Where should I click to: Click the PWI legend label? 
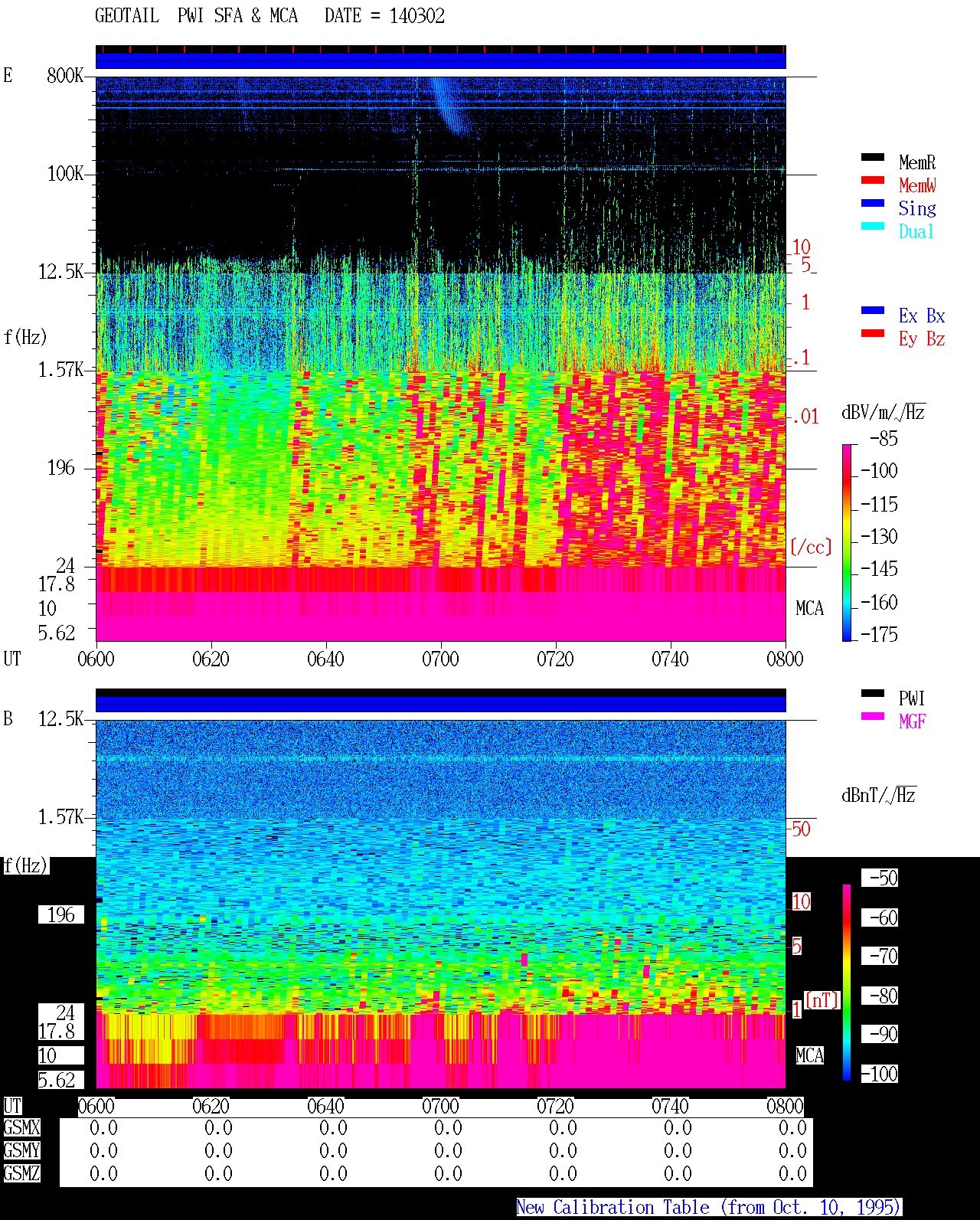tap(912, 698)
